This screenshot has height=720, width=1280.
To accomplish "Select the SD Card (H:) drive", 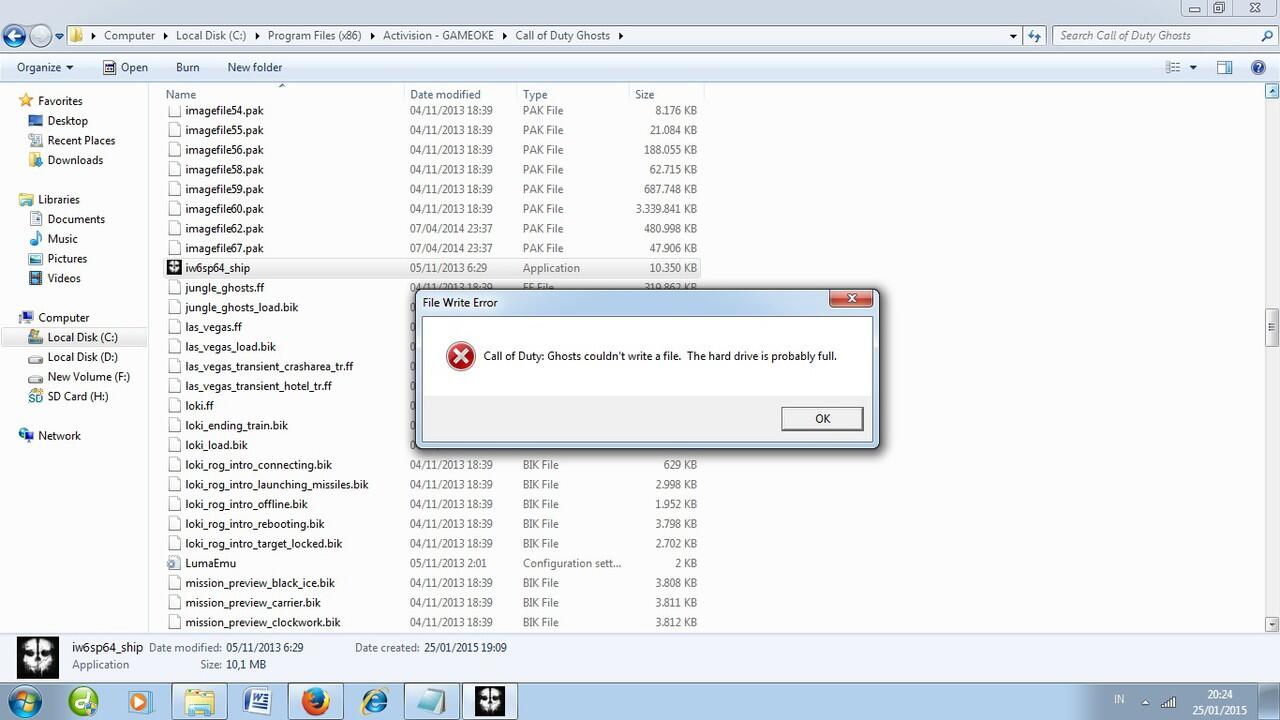I will (77, 396).
